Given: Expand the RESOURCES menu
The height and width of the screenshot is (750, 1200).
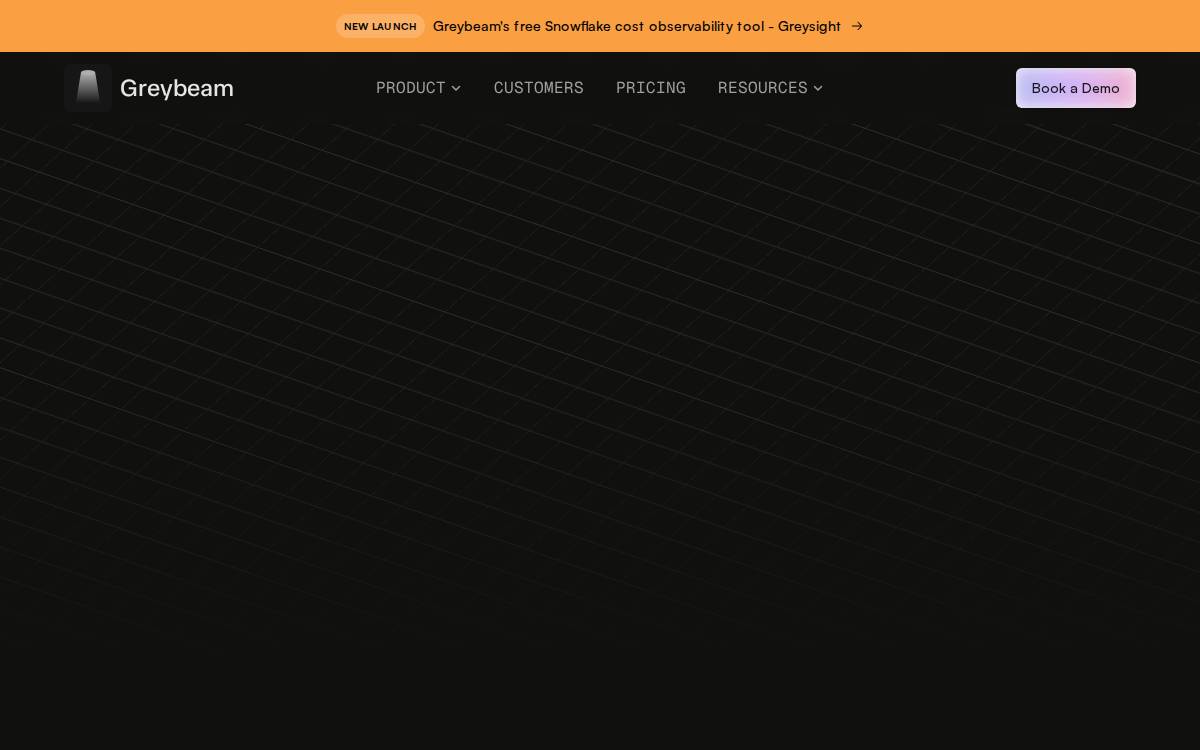Looking at the screenshot, I should (x=770, y=88).
